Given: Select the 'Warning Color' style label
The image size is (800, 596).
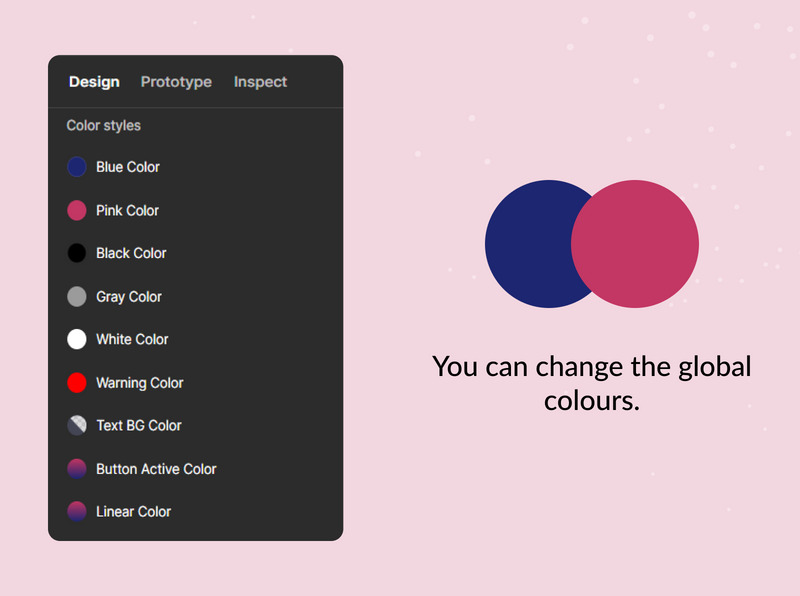Looking at the screenshot, I should (139, 383).
